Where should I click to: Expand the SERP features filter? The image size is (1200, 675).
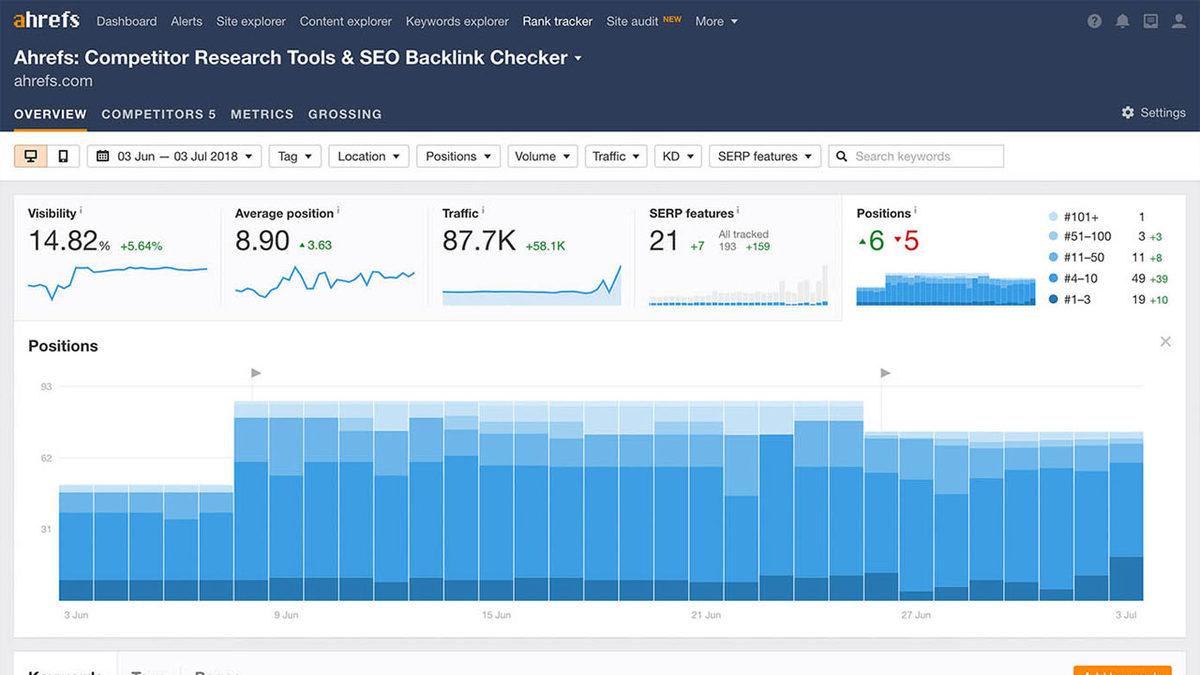[765, 156]
